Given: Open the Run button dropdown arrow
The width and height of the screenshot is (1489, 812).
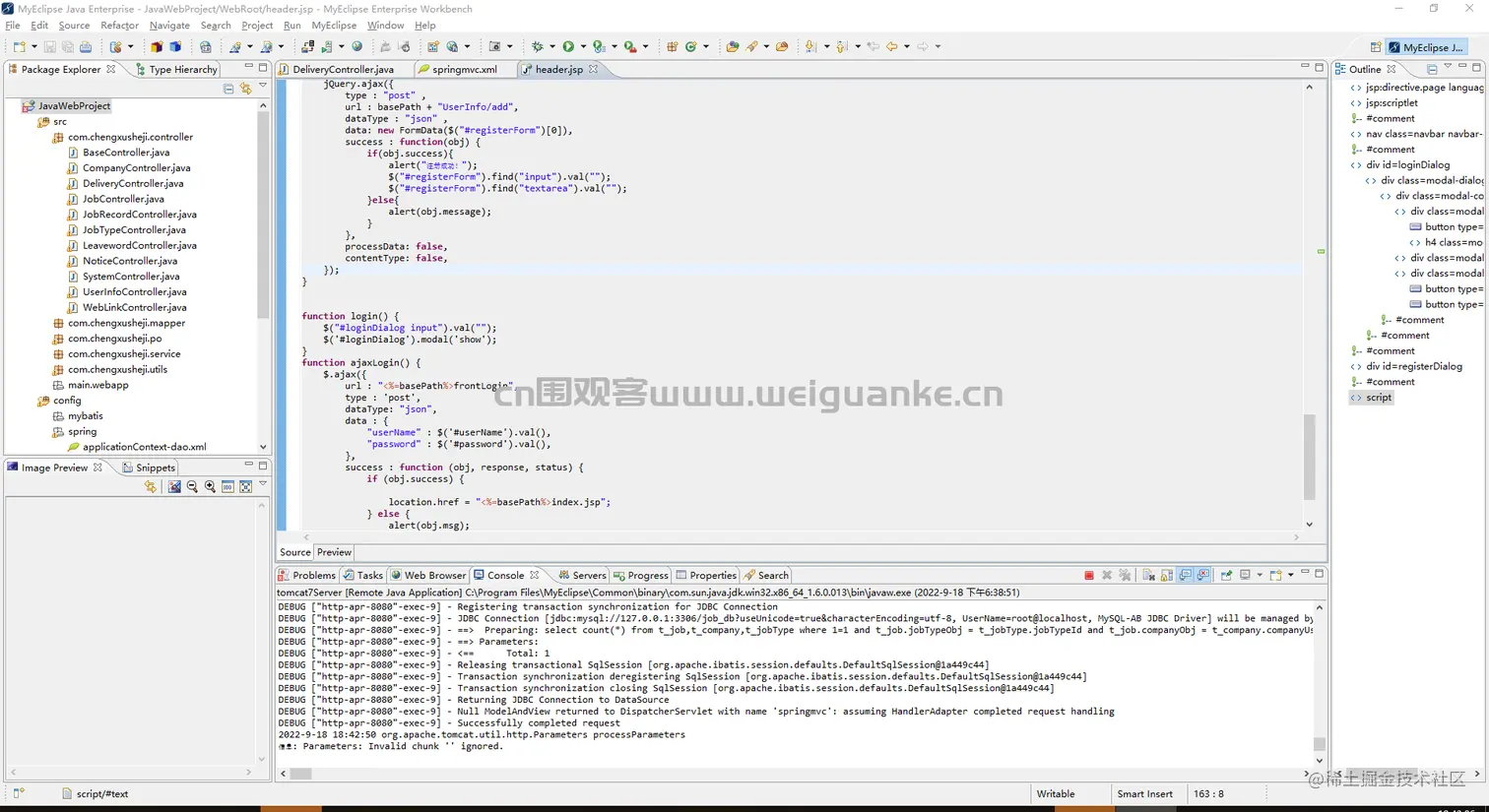Looking at the screenshot, I should (x=583, y=46).
